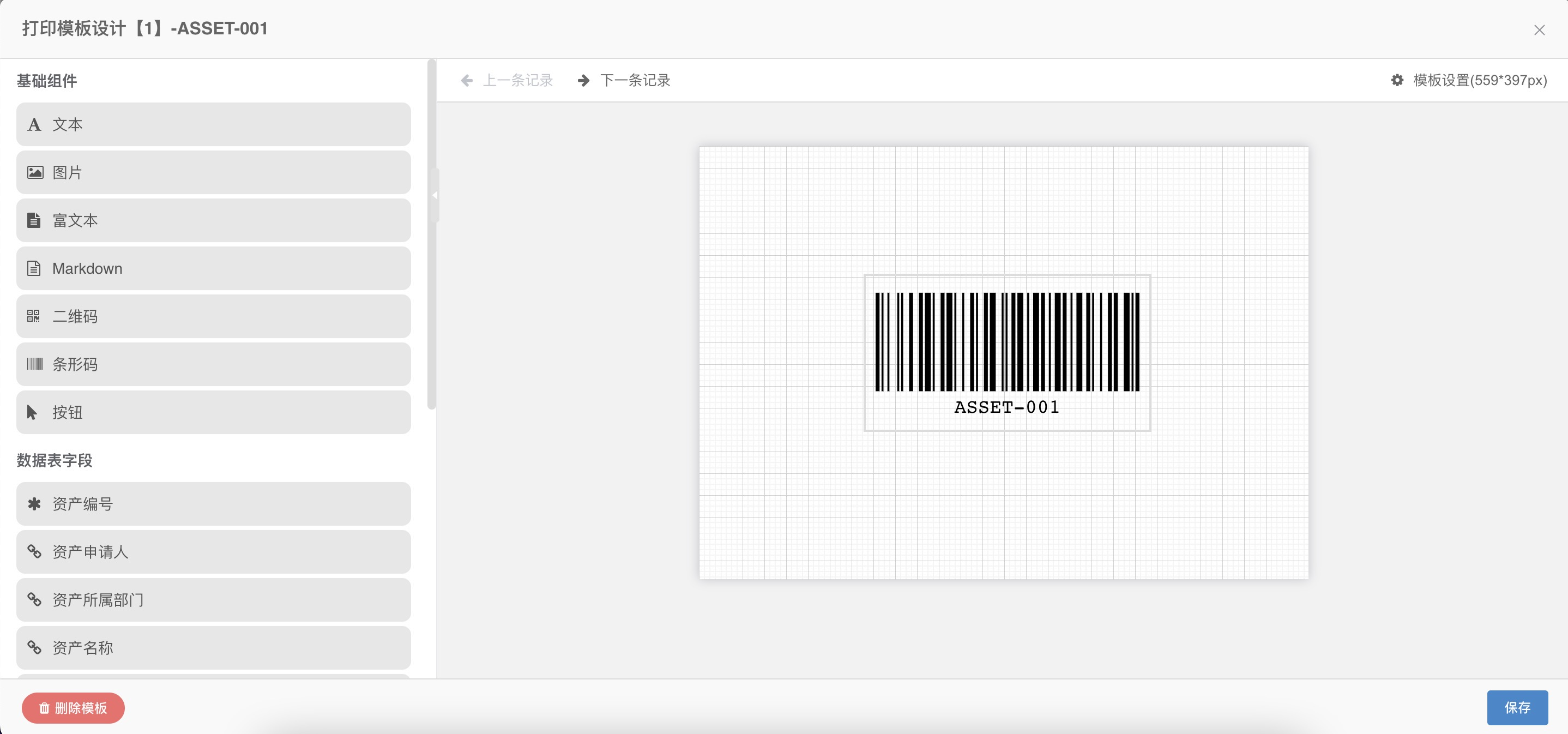Click the button (按钮) cursor icon

[32, 413]
